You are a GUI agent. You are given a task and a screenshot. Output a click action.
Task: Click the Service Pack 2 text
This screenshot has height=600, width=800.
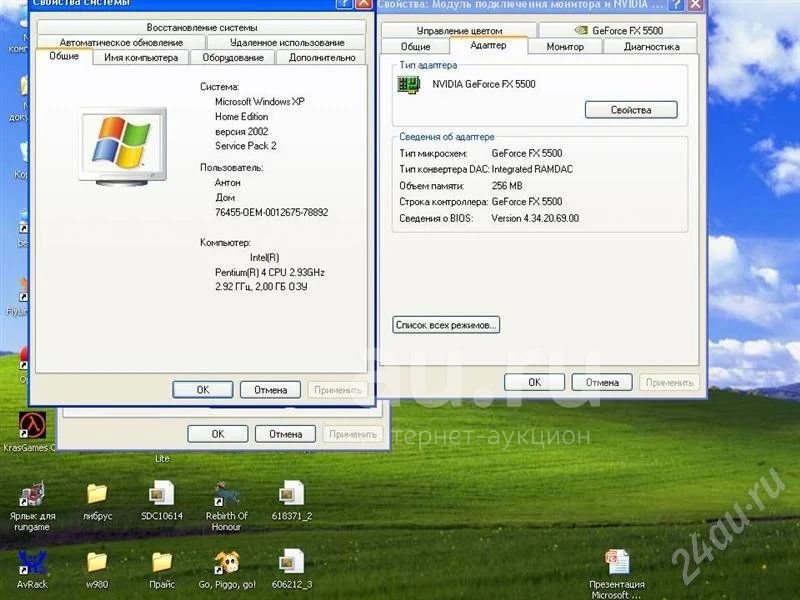(x=245, y=146)
